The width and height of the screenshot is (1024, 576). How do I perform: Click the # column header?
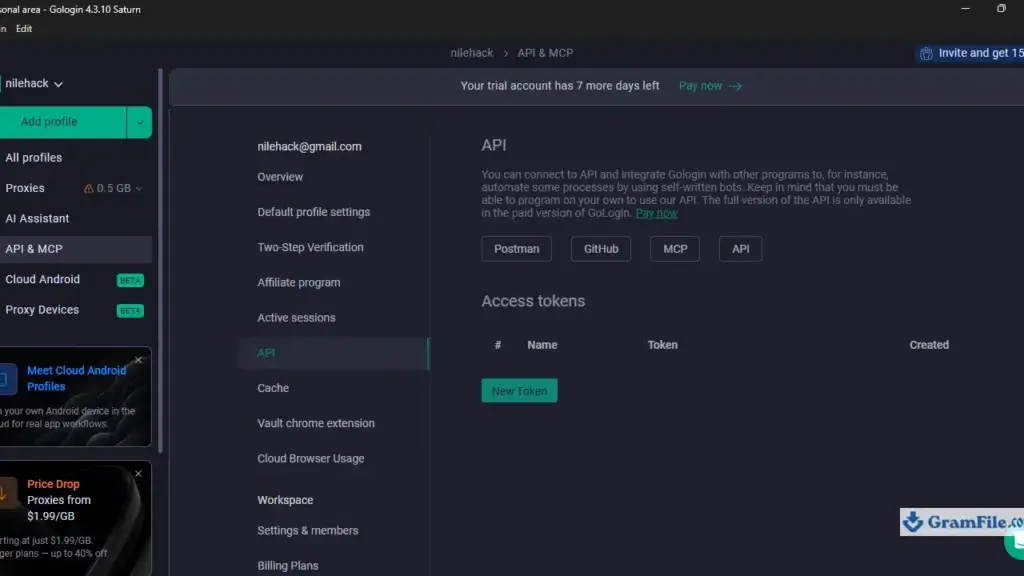[x=498, y=345]
